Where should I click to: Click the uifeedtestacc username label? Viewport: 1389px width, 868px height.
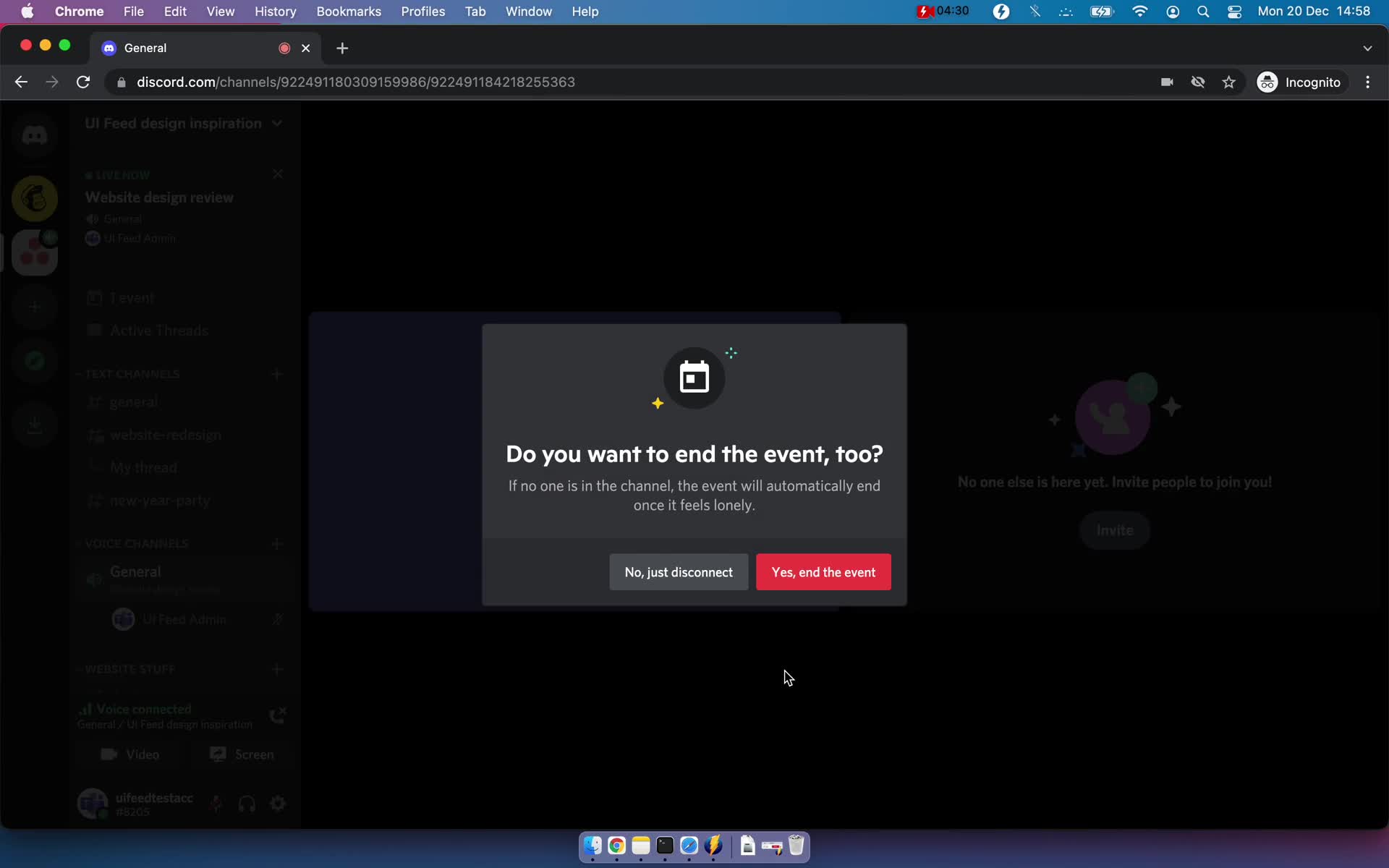(155, 796)
